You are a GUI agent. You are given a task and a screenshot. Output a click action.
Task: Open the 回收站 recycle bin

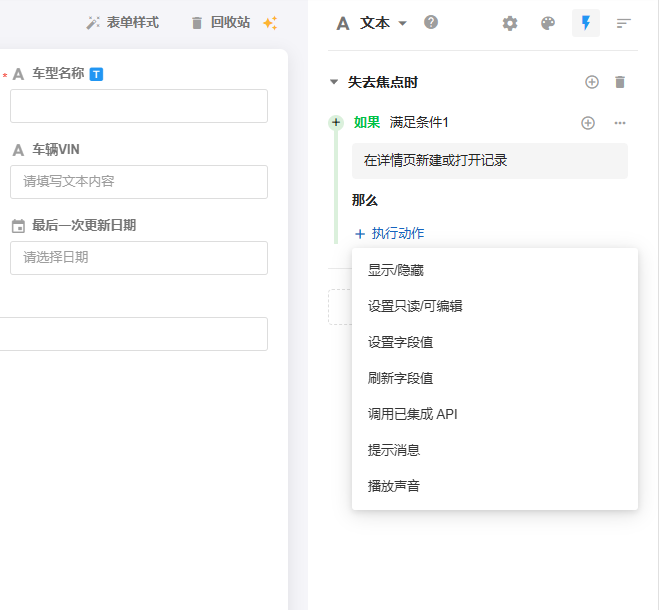pyautogui.click(x=220, y=22)
